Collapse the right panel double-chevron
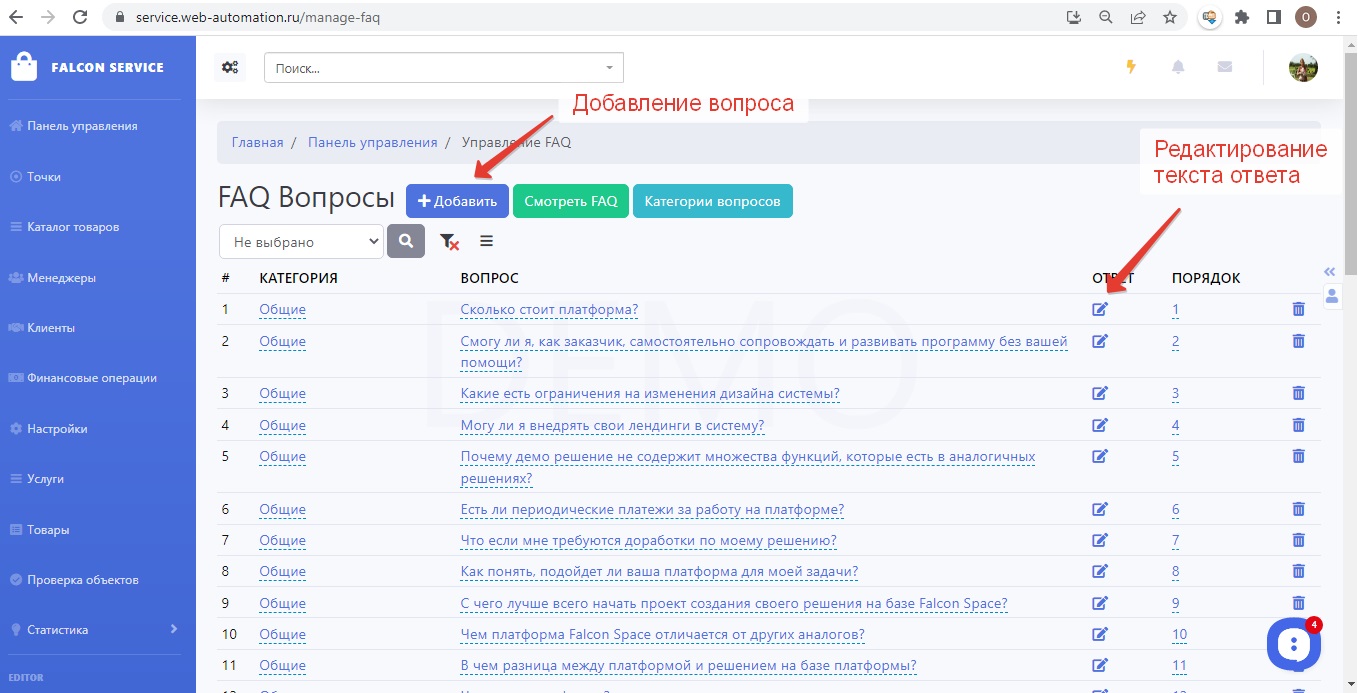Screen dimensions: 1358x693 coord(1329,272)
